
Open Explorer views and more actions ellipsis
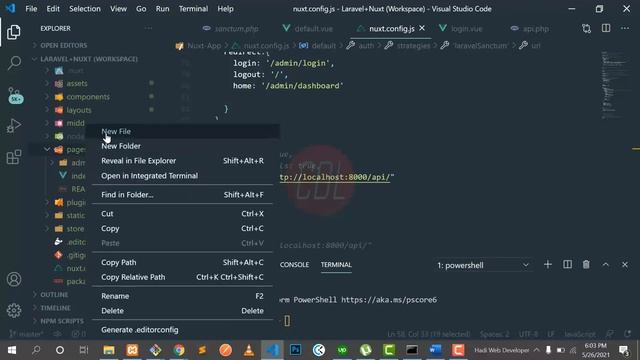(x=149, y=28)
